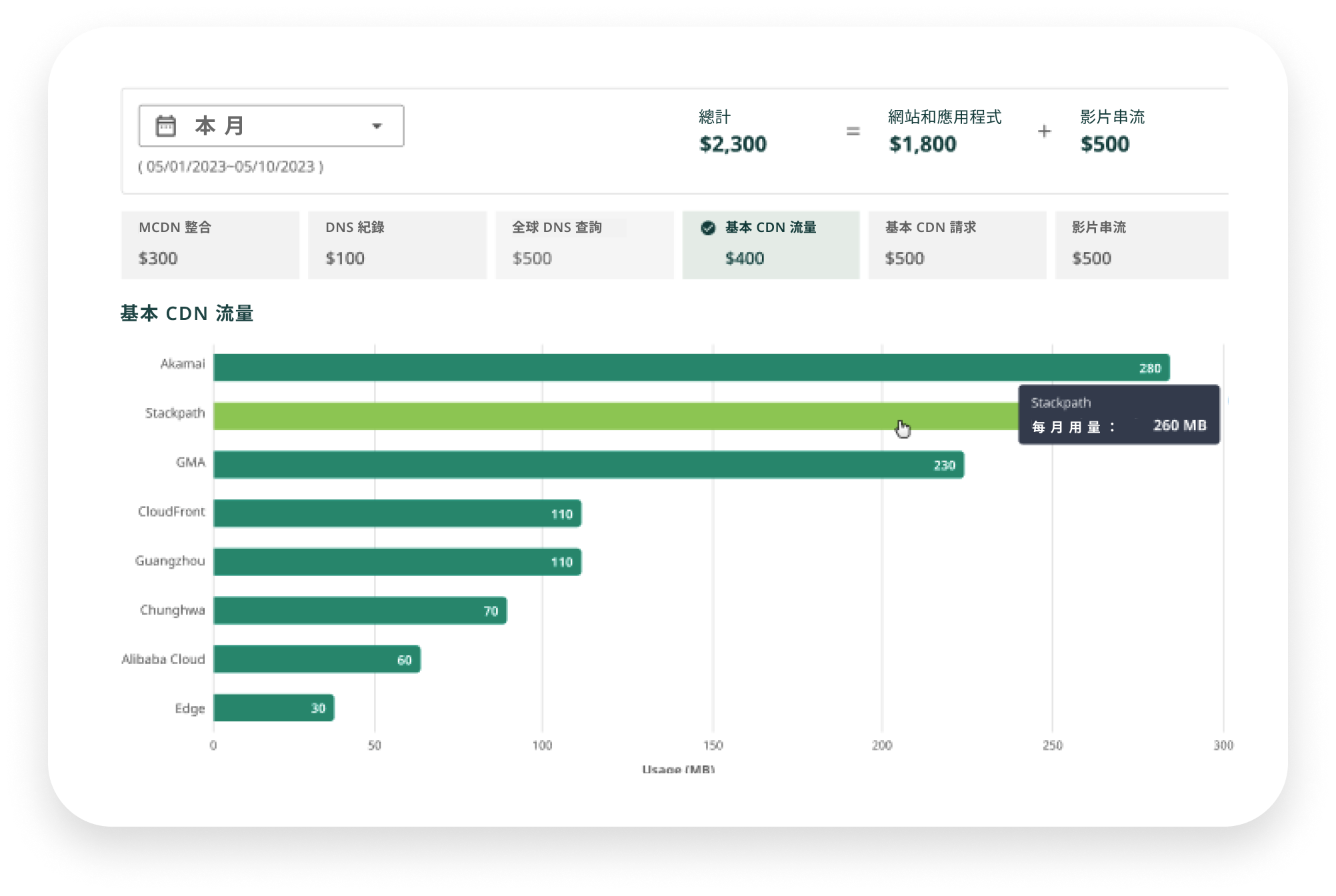Click the calendar icon in date selector
Screen dimensions: 1336x896
[165, 125]
